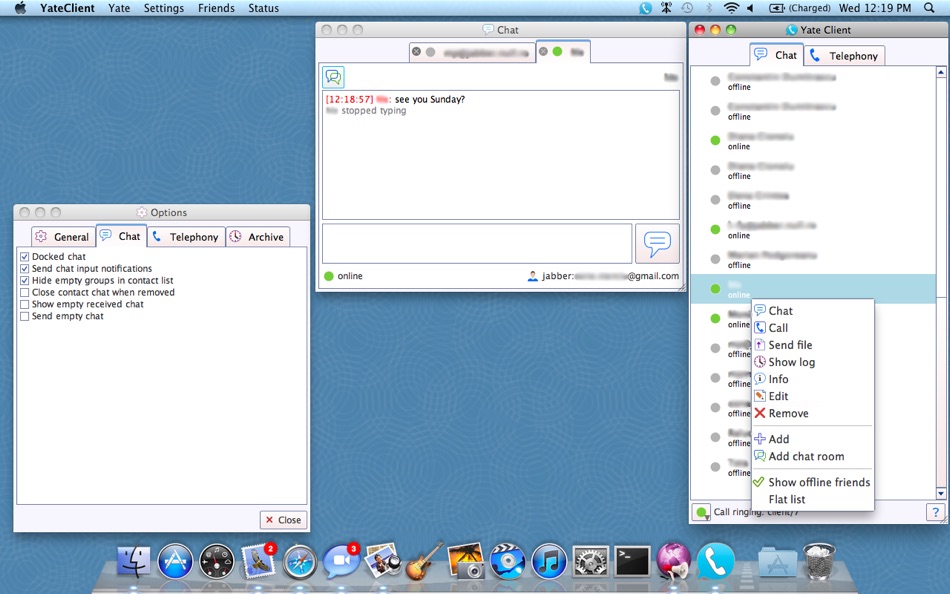950x594 pixels.
Task: Open Finder from the dock
Action: [x=133, y=561]
